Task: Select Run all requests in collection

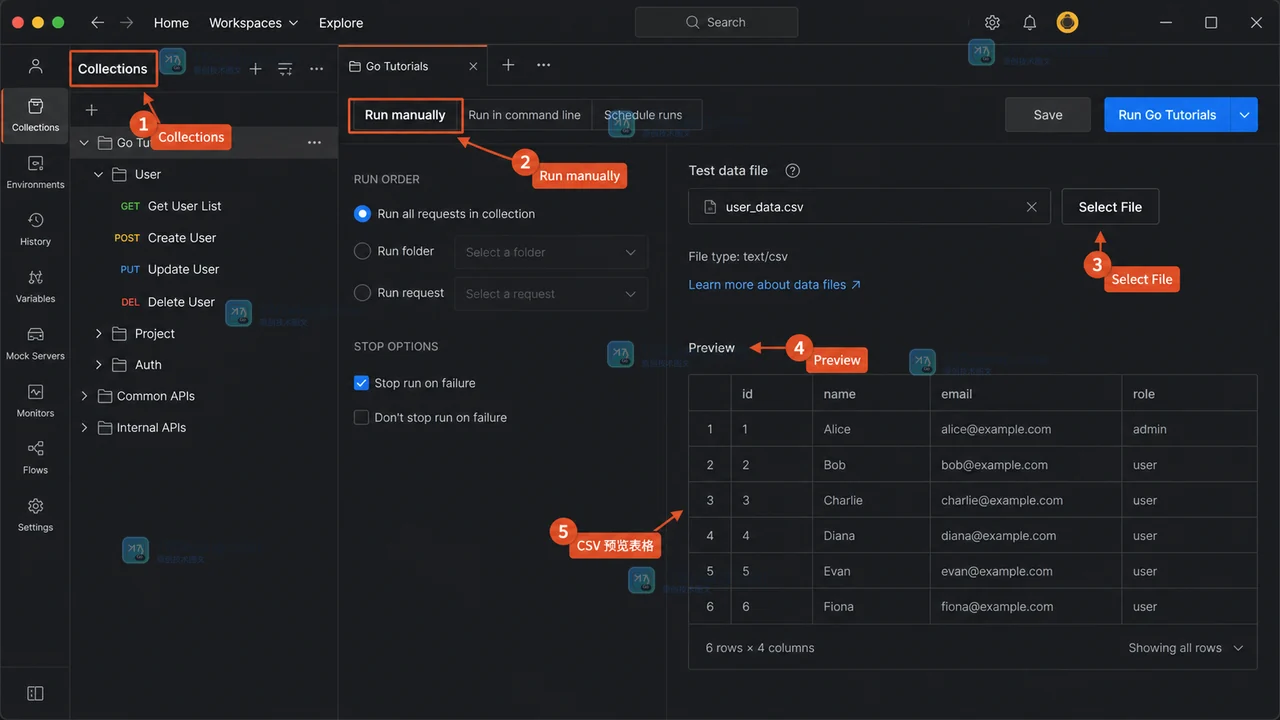Action: 362,214
